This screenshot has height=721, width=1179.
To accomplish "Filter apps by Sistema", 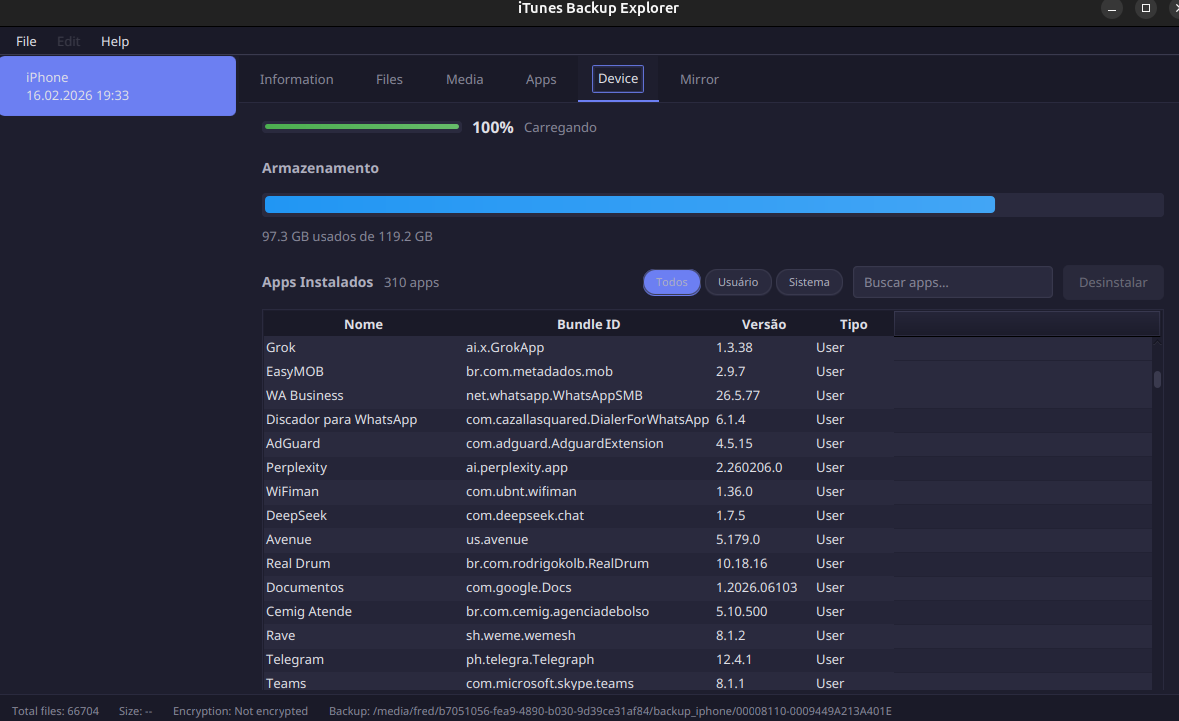I will click(x=809, y=282).
